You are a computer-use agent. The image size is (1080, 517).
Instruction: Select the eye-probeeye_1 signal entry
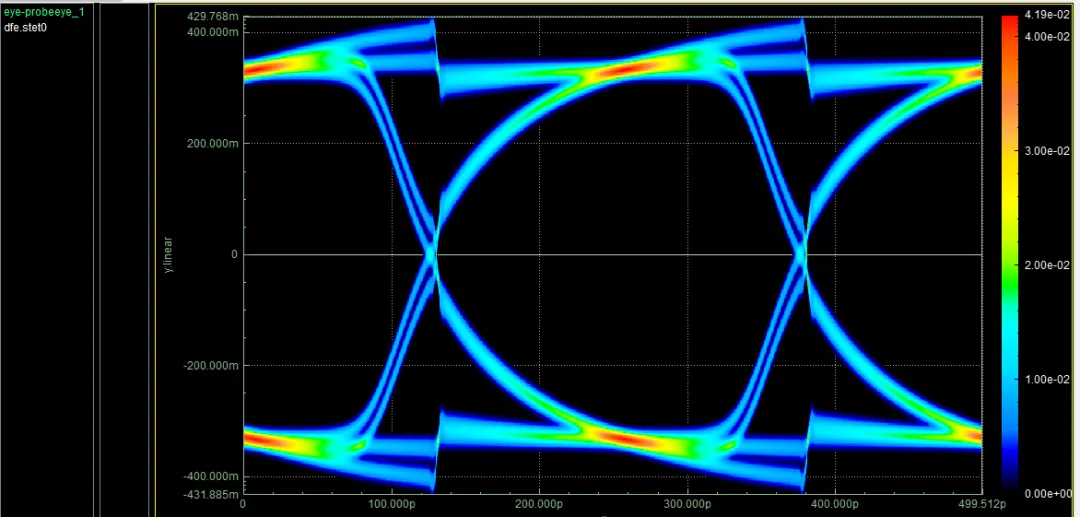(x=44, y=12)
